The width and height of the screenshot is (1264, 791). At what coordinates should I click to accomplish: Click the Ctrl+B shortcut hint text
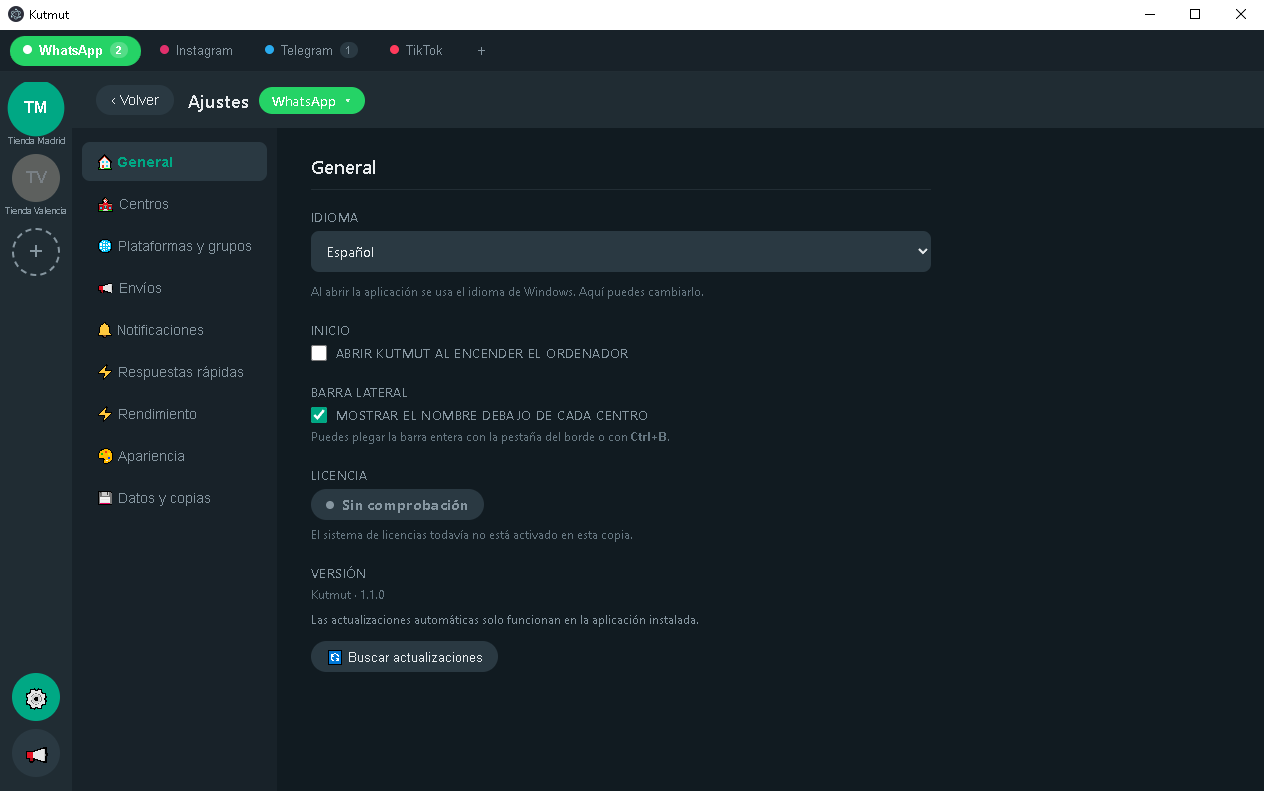click(x=649, y=437)
